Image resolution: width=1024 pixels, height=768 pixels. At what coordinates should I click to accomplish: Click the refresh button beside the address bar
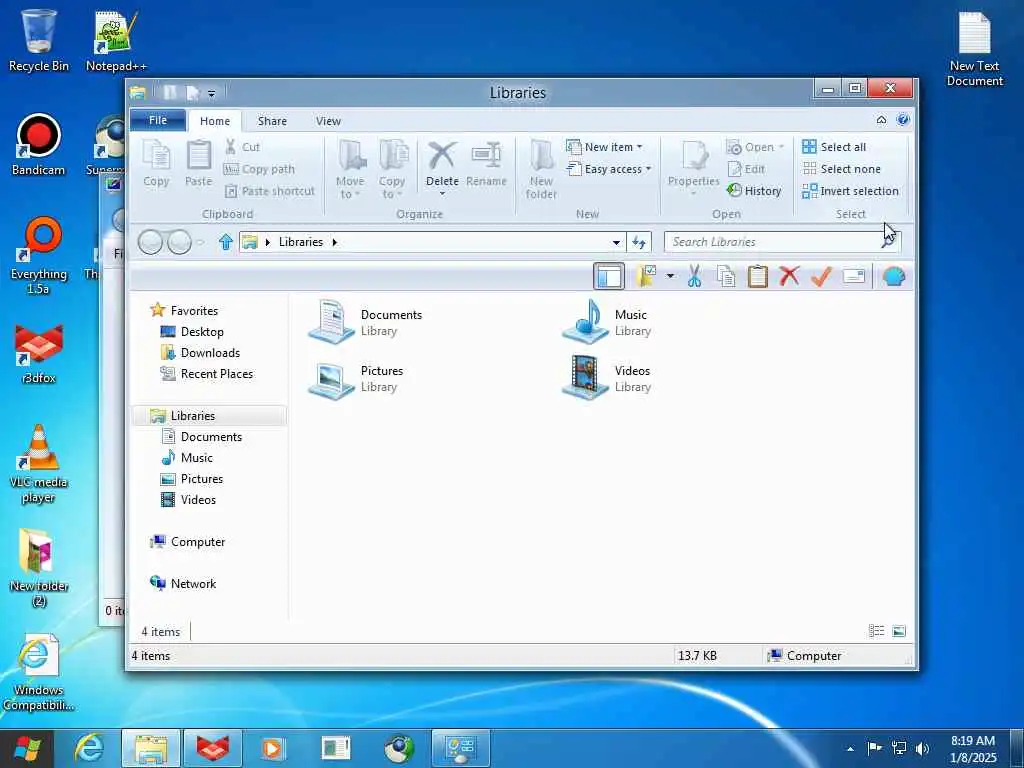(639, 242)
